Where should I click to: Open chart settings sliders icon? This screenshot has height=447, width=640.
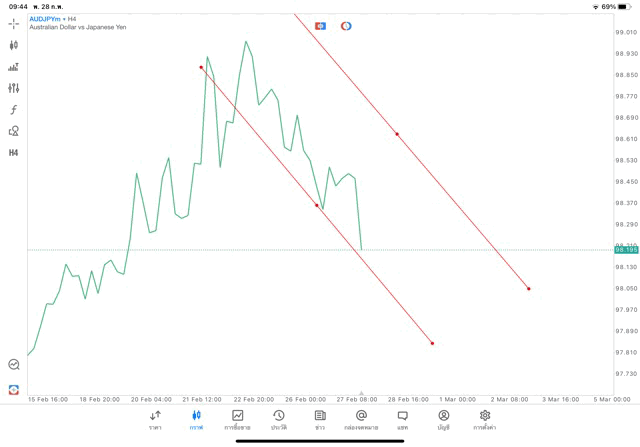point(14,88)
